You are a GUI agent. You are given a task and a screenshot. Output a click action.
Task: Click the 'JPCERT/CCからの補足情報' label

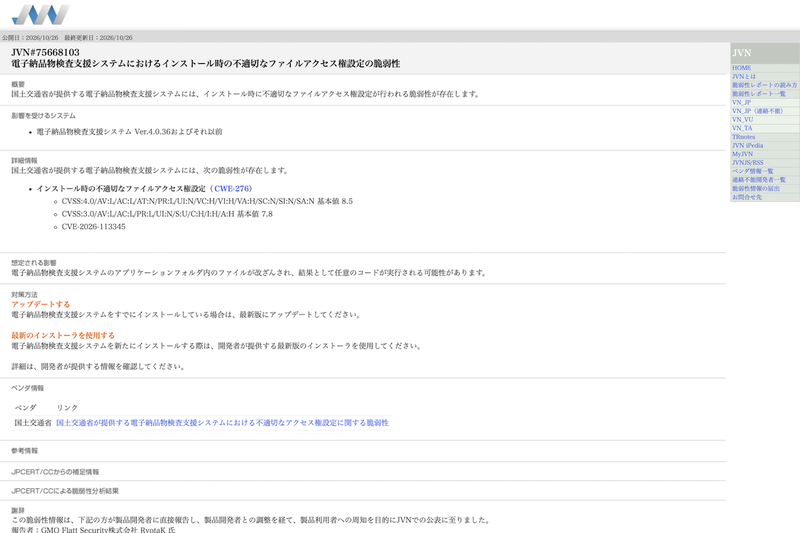point(55,472)
